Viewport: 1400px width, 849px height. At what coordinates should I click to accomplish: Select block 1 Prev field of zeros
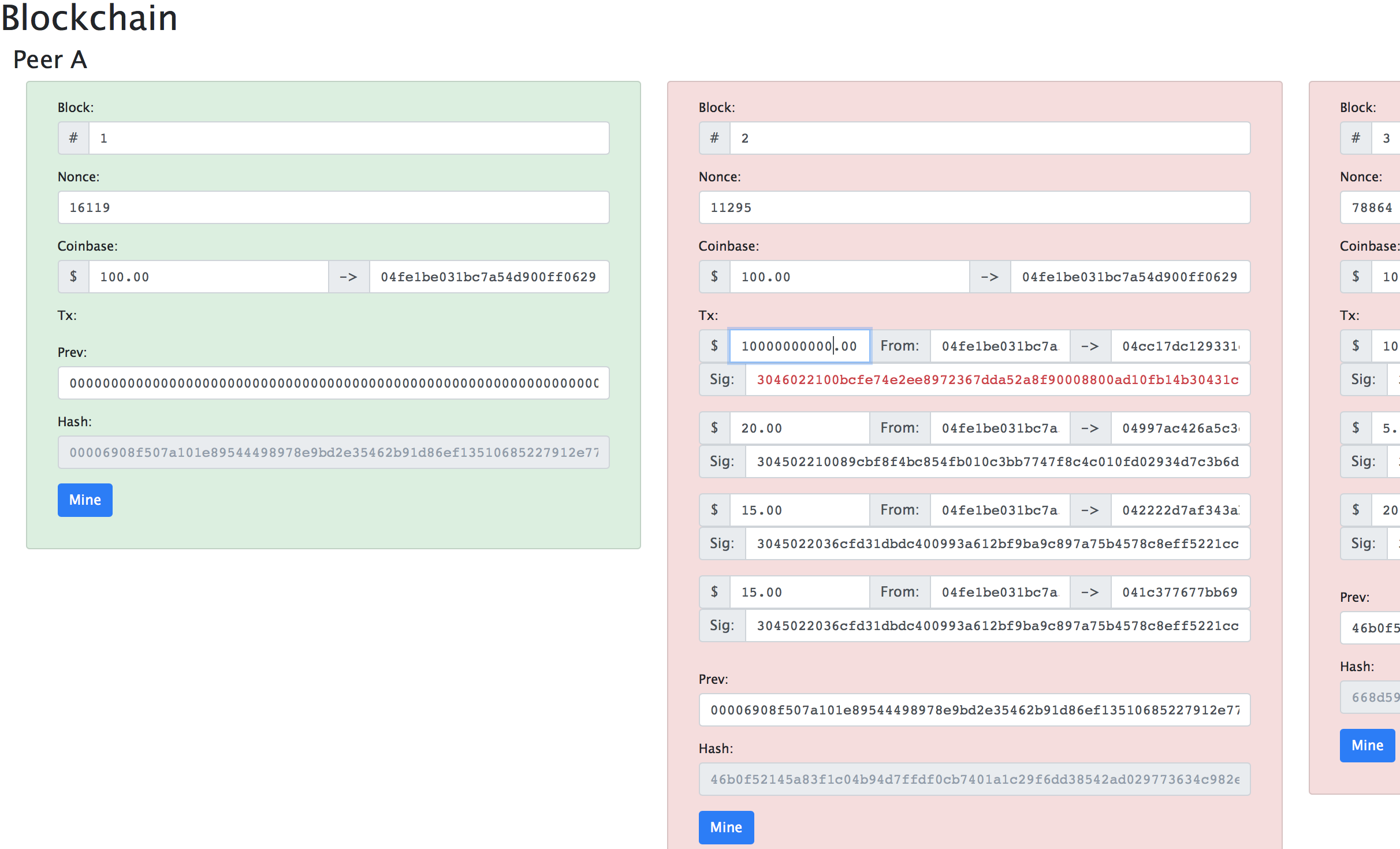click(x=333, y=383)
